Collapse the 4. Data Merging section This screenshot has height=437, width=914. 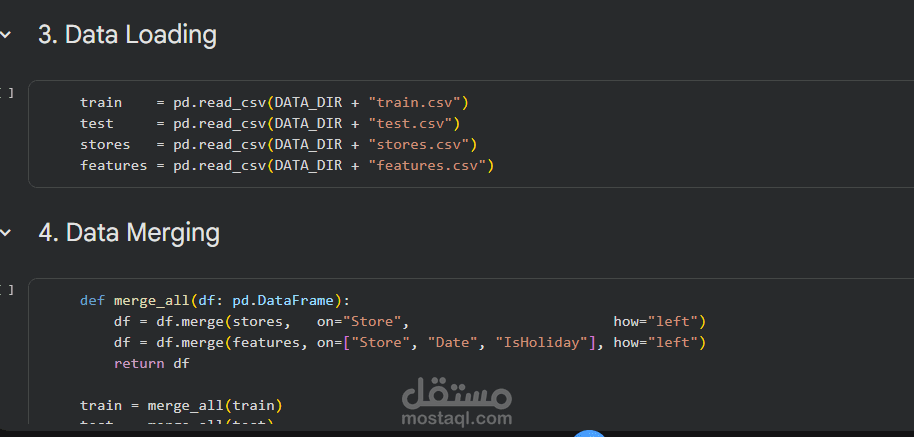tap(5, 233)
